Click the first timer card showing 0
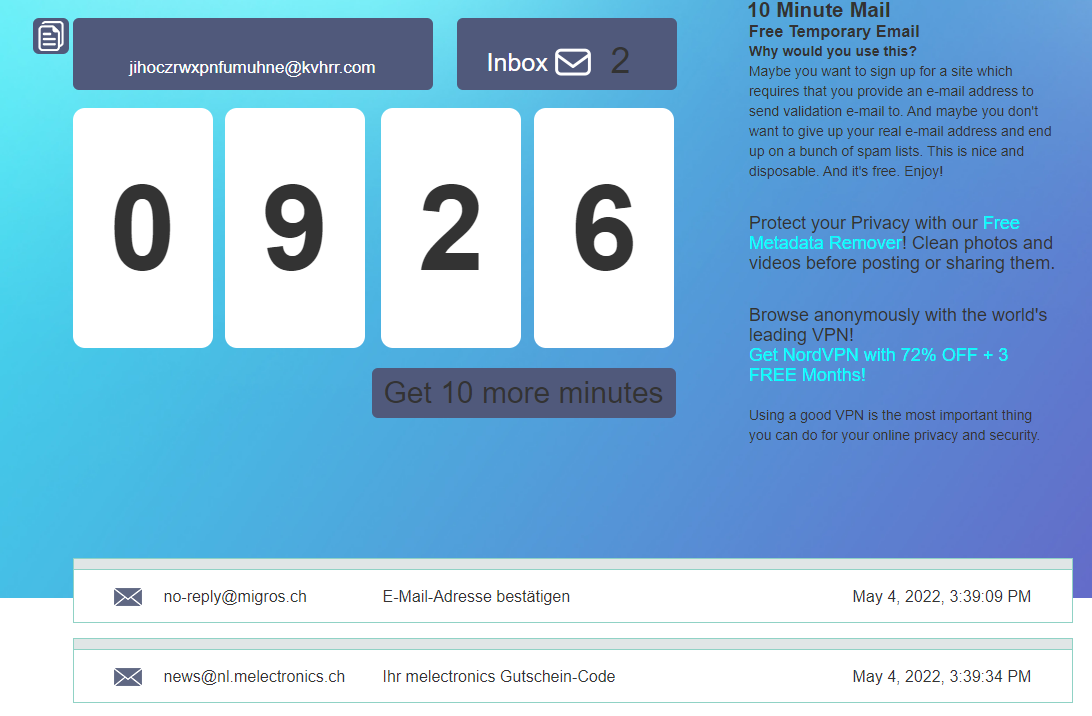This screenshot has width=1092, height=716. (143, 228)
